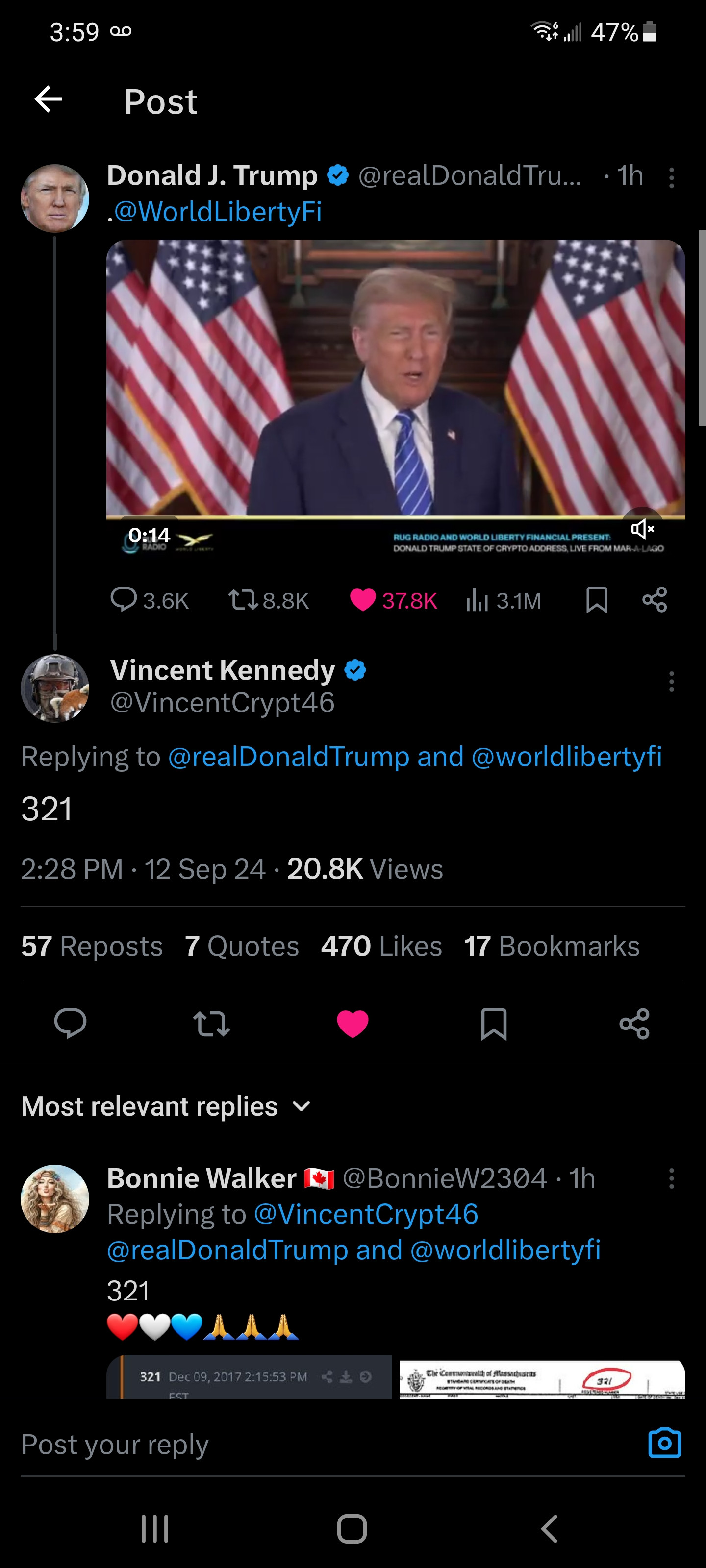
Task: Open the @WorldLibertyFi mention link
Action: [218, 212]
